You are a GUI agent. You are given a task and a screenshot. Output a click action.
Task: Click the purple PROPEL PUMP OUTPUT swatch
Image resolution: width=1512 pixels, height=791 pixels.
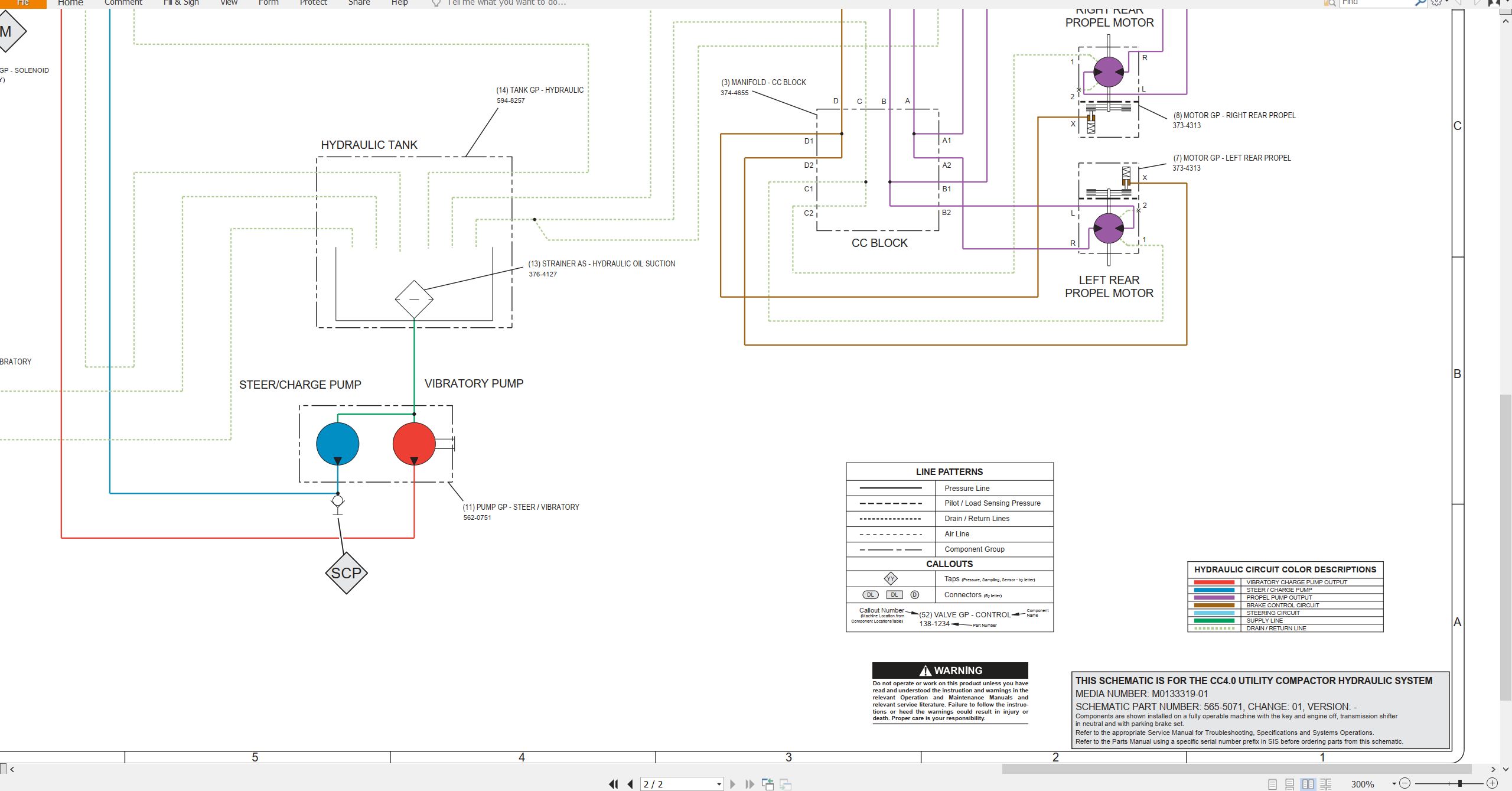coord(1214,597)
